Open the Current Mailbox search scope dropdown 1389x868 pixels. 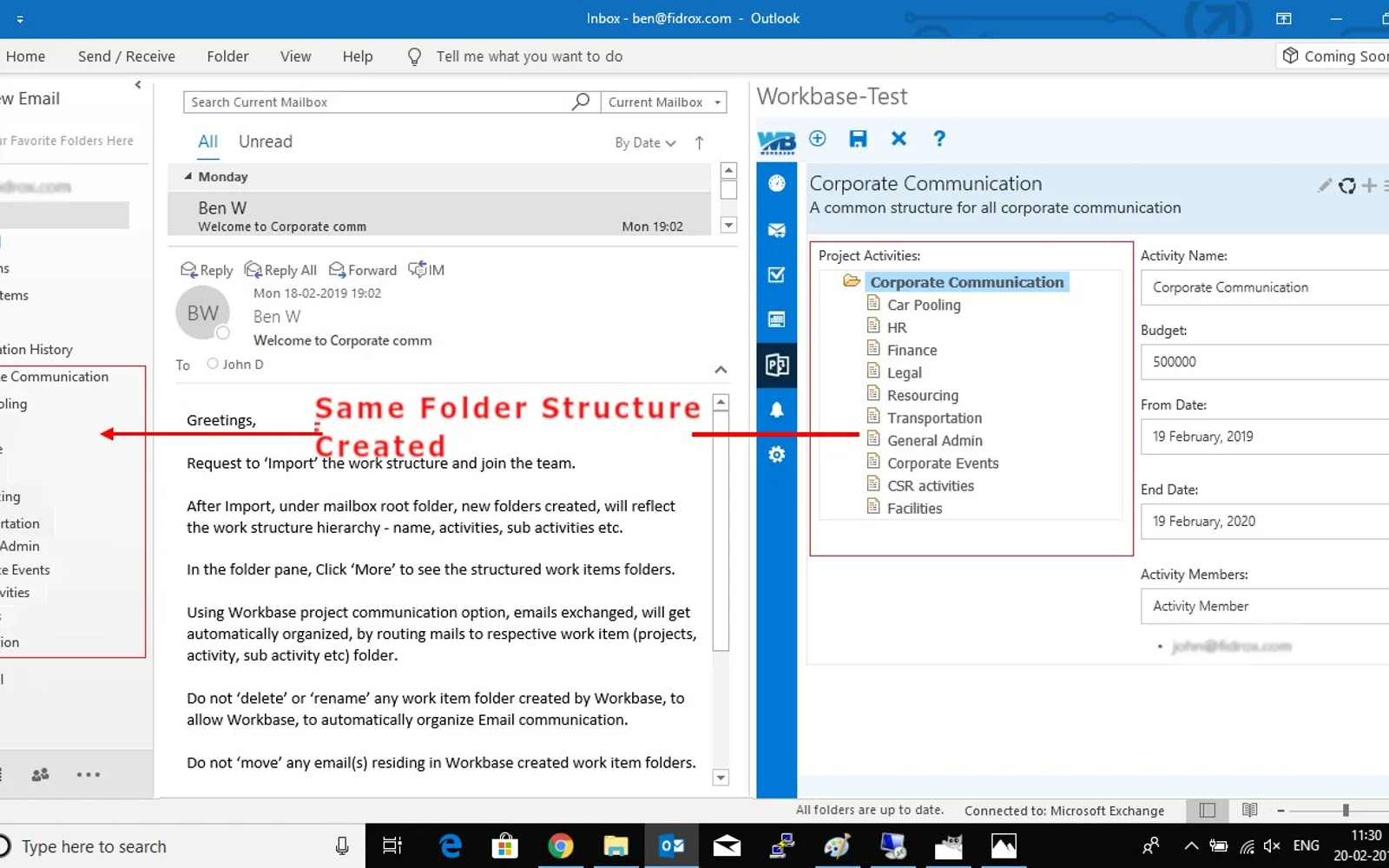(x=664, y=102)
